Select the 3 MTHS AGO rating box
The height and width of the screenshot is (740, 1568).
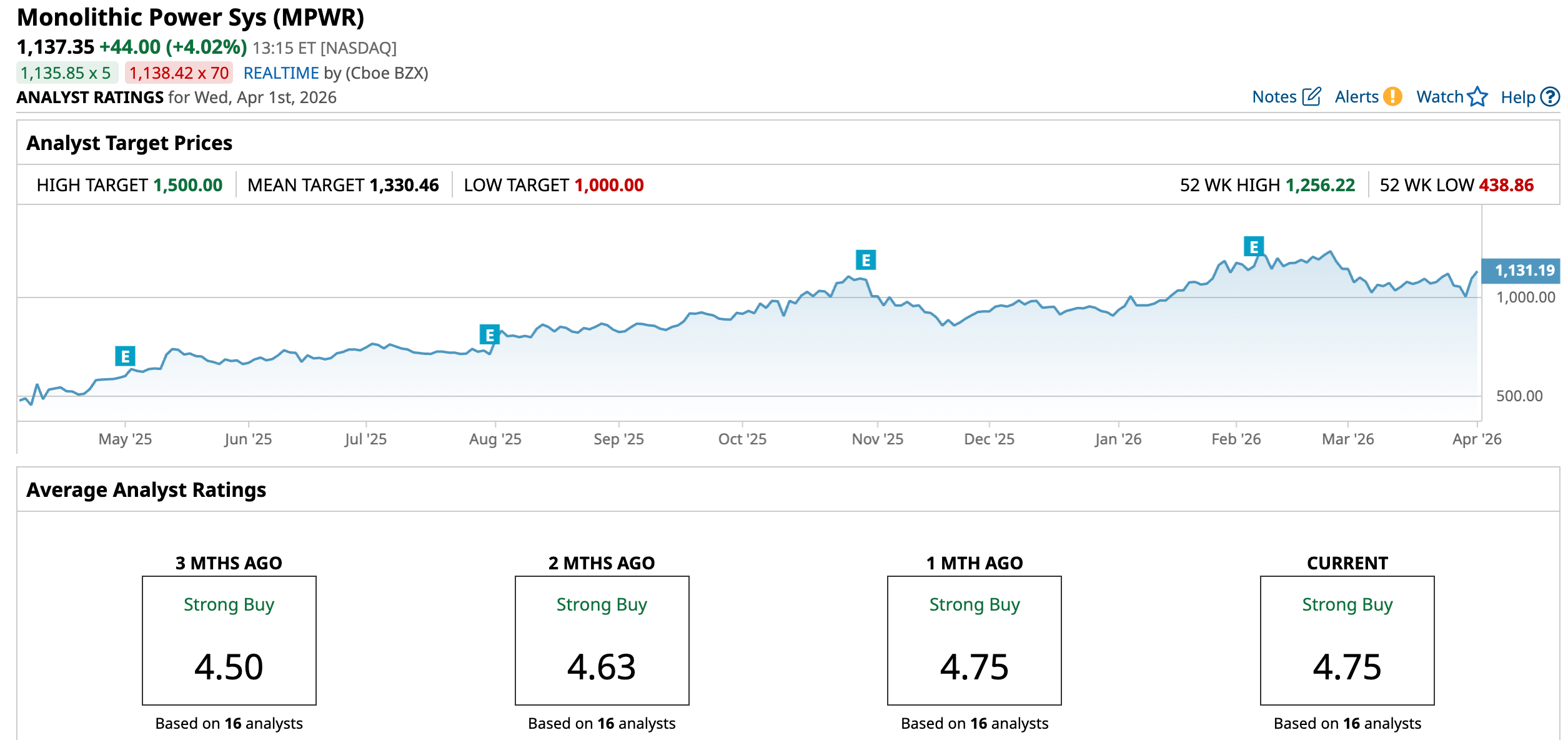[x=229, y=640]
